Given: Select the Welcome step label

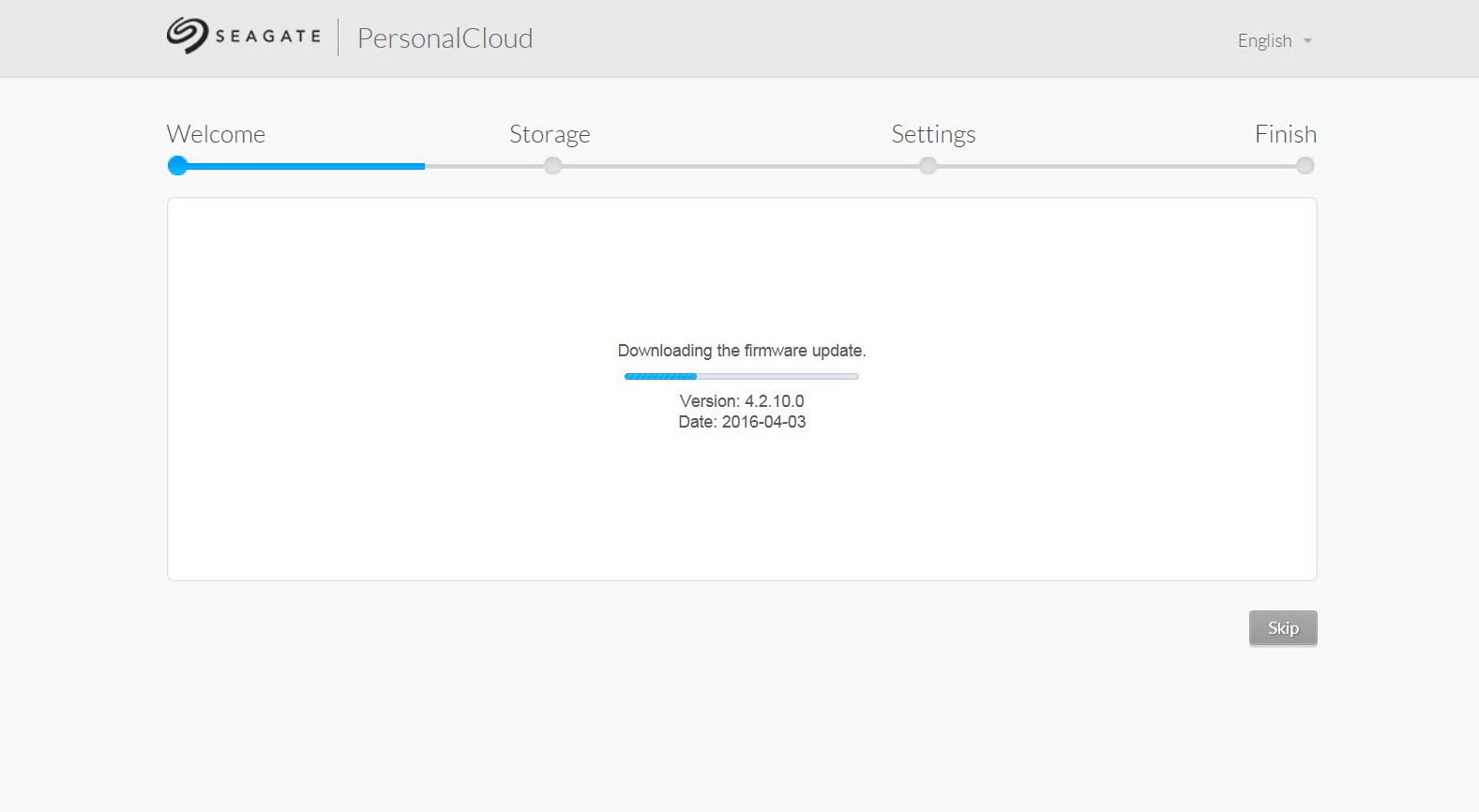Looking at the screenshot, I should click(216, 134).
